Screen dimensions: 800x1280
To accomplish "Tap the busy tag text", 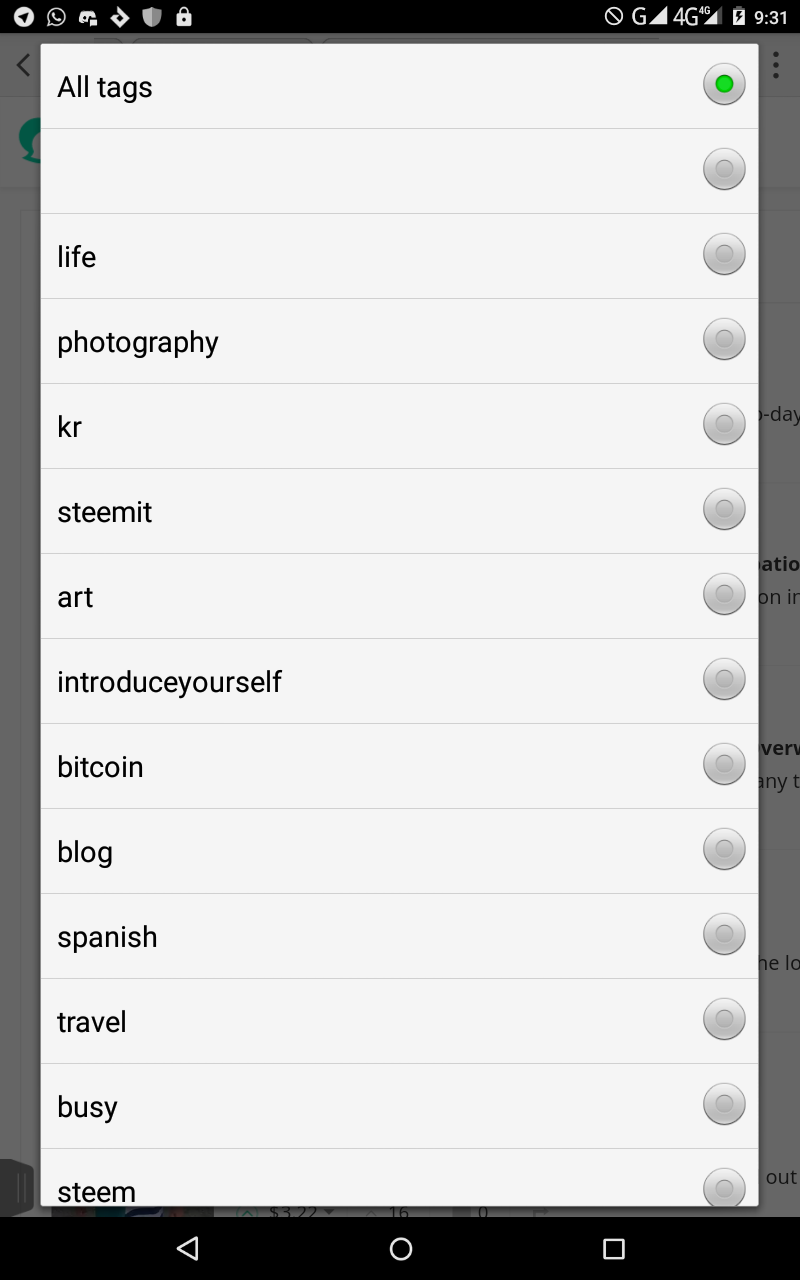I will pos(87,1107).
